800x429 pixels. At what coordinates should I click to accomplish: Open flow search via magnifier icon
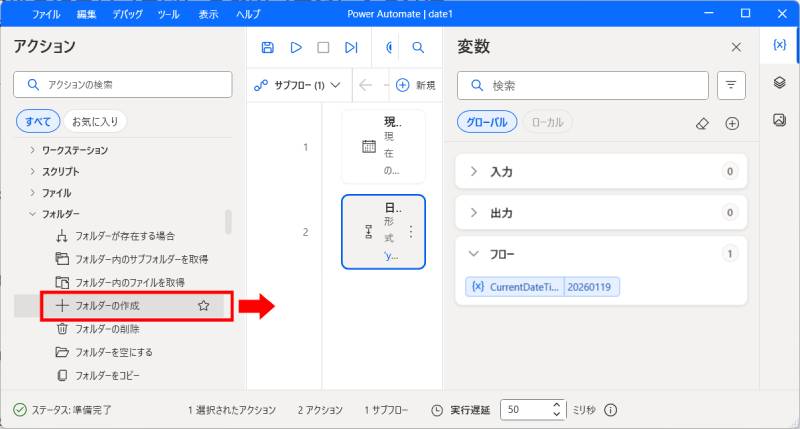click(418, 47)
